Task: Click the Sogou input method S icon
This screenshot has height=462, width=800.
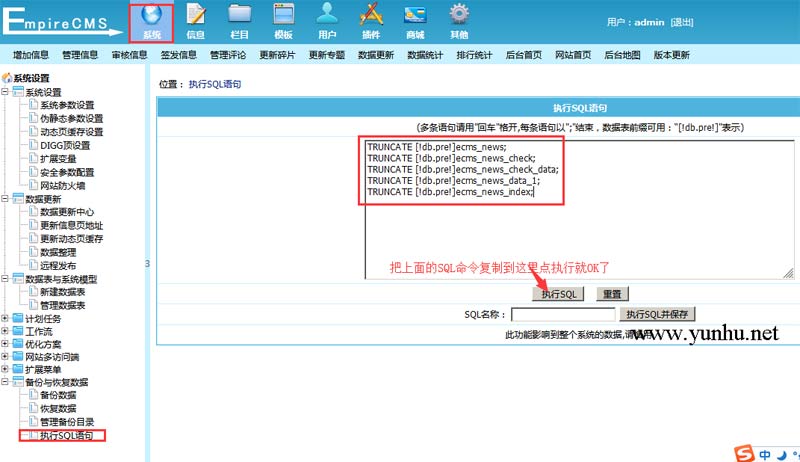Action: click(x=744, y=453)
